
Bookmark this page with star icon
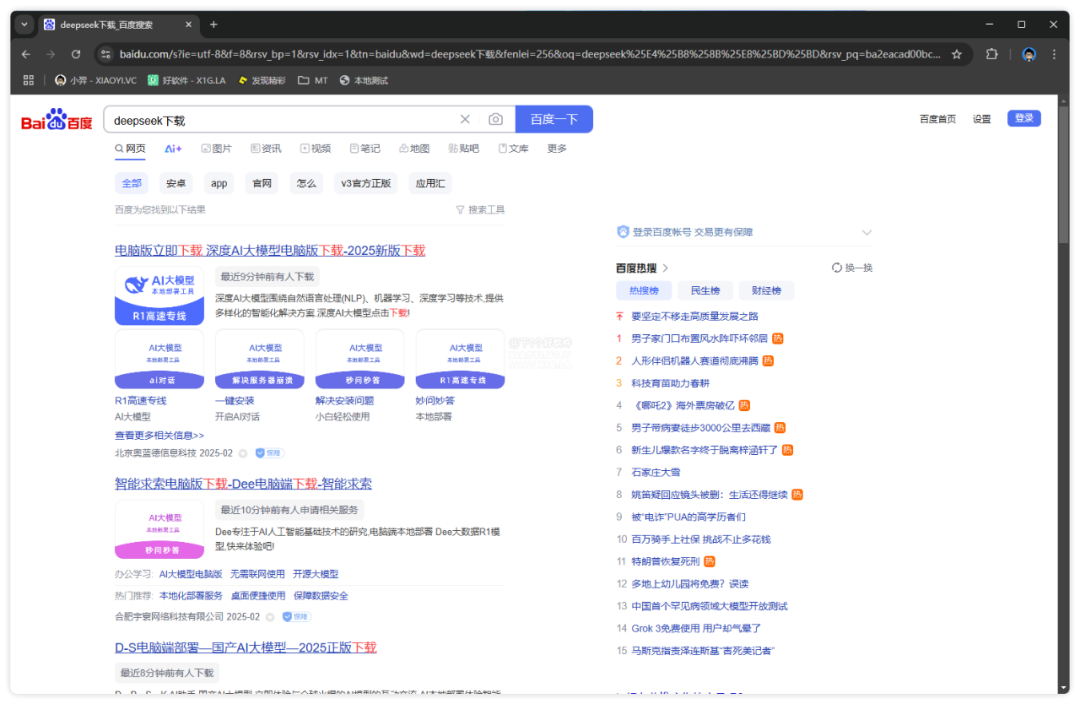coord(956,54)
